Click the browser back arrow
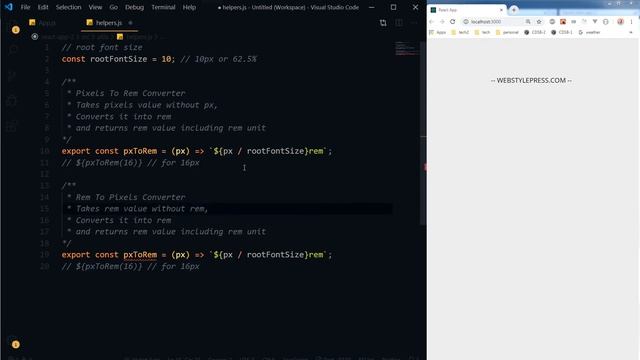The height and width of the screenshot is (360, 640). [432, 22]
